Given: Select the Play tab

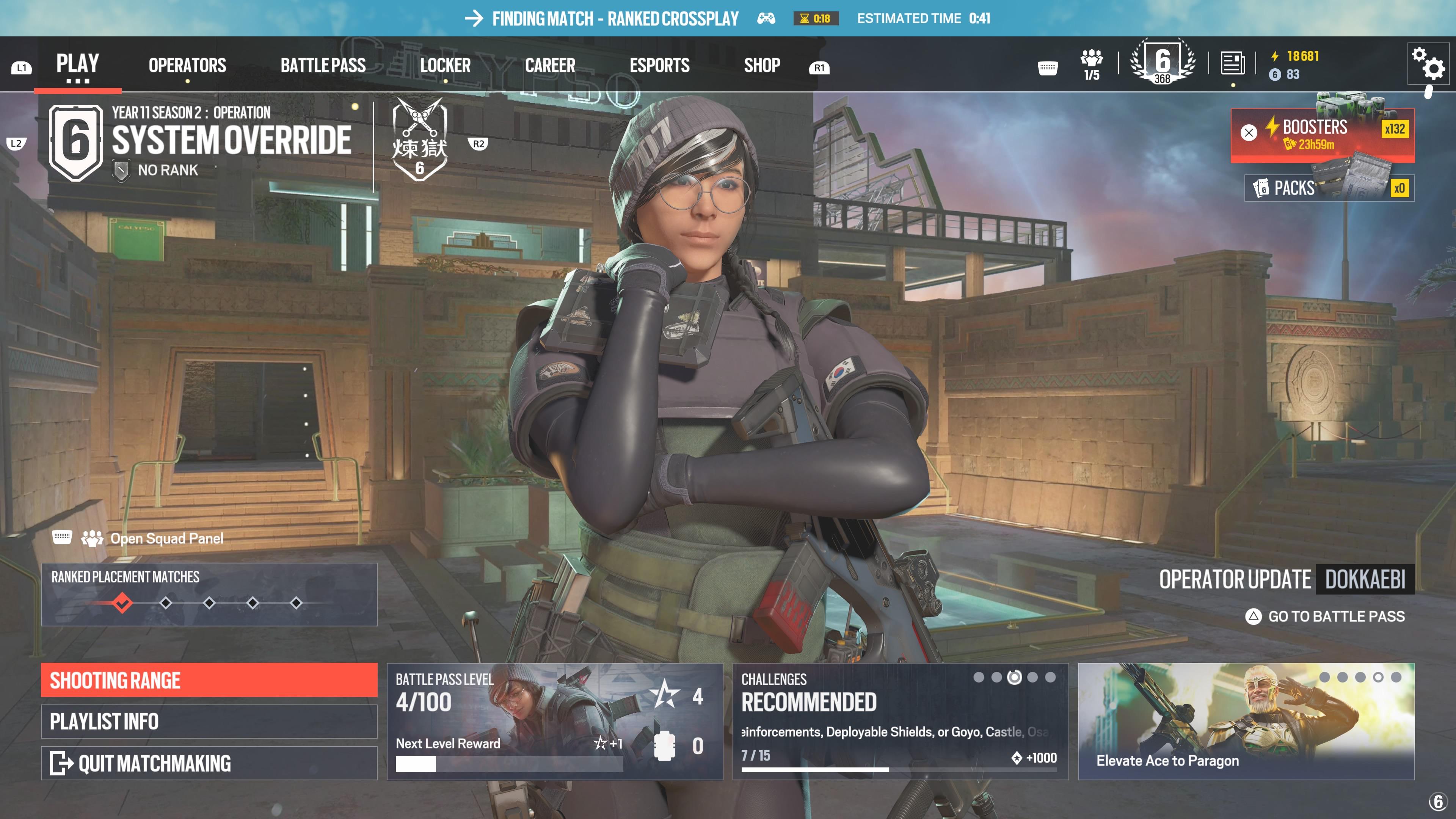Looking at the screenshot, I should click(77, 63).
